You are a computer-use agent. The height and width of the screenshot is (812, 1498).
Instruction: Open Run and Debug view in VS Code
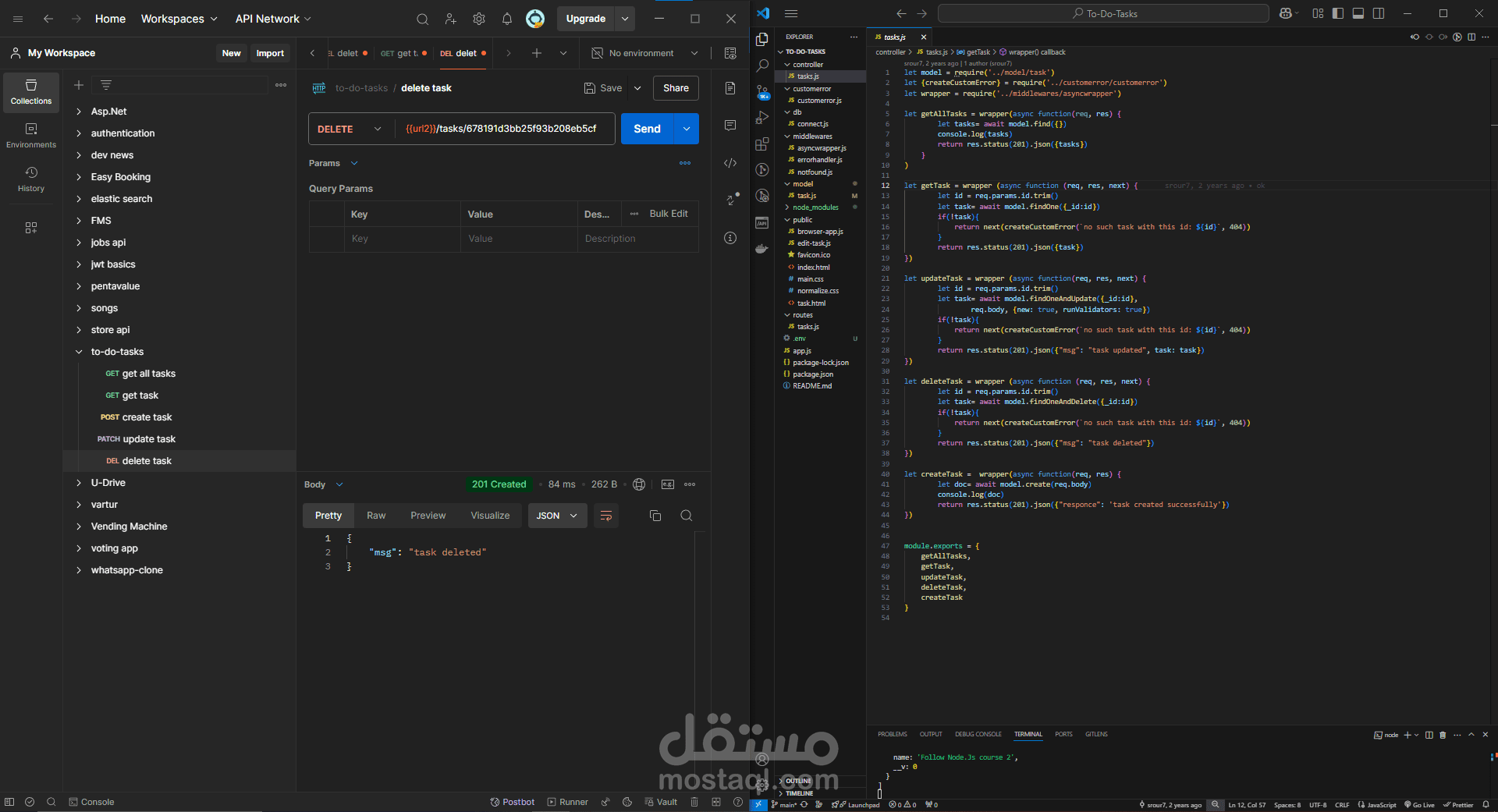point(762,119)
